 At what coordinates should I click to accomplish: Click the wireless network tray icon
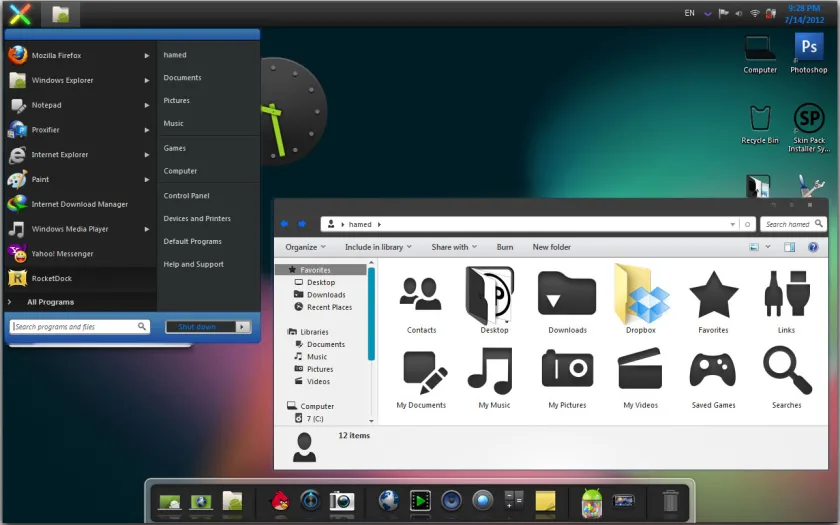[754, 13]
